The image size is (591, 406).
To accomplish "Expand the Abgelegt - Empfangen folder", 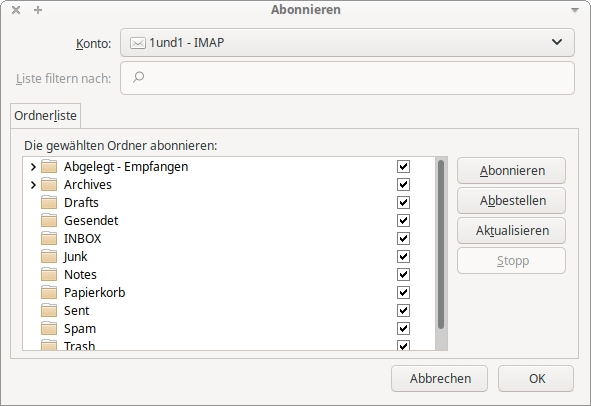I will (x=33, y=167).
